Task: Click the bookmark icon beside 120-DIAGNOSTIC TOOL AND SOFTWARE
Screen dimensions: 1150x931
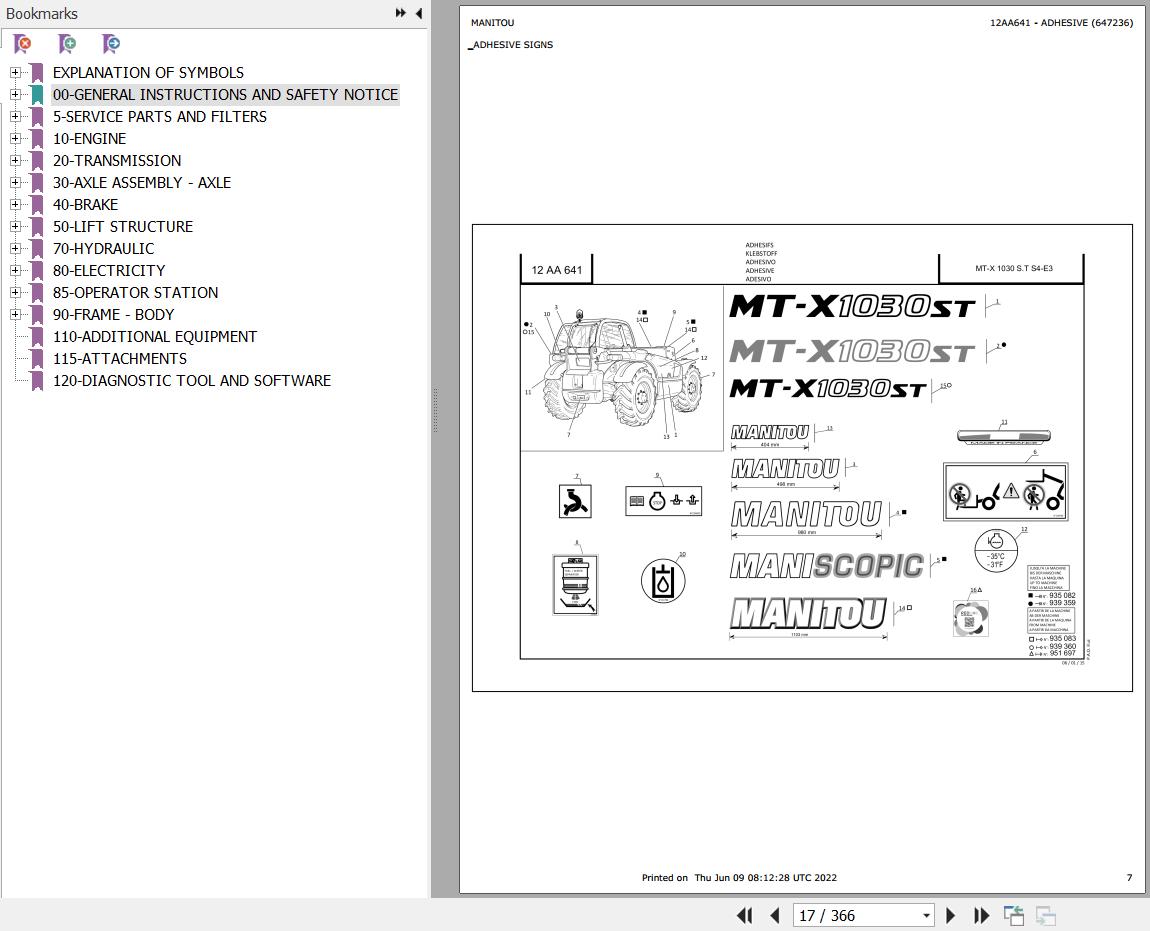Action: 37,381
